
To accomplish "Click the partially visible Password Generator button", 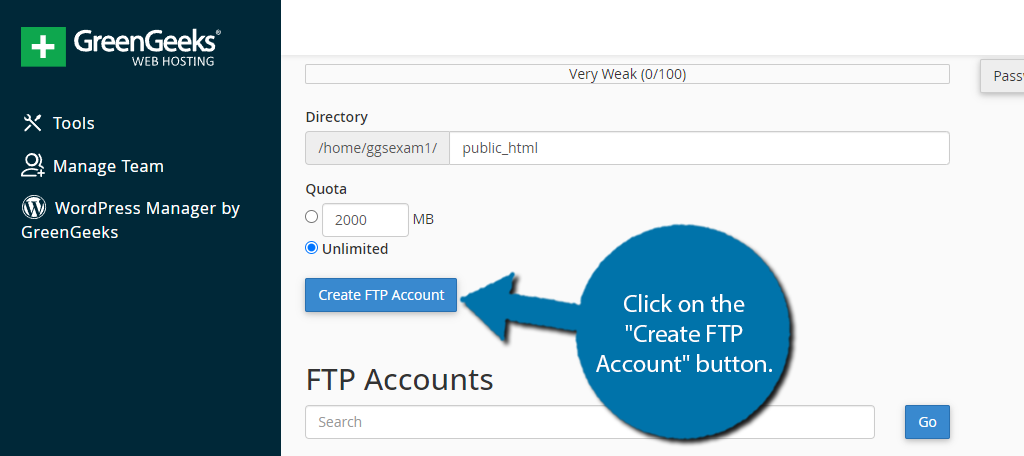I will click(x=1002, y=76).
